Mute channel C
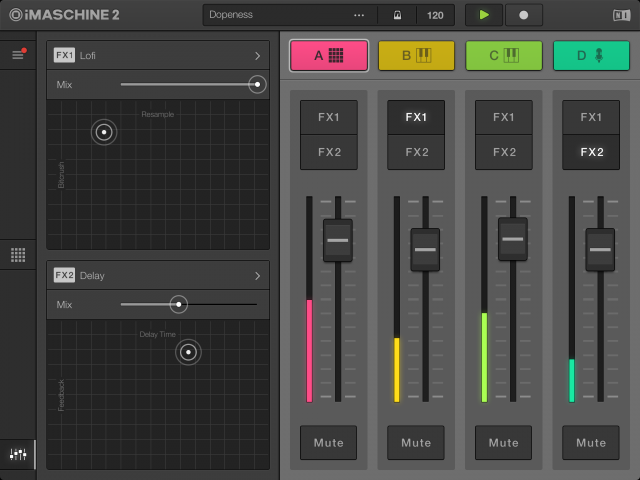Viewport: 640px width, 480px height. pyautogui.click(x=504, y=442)
